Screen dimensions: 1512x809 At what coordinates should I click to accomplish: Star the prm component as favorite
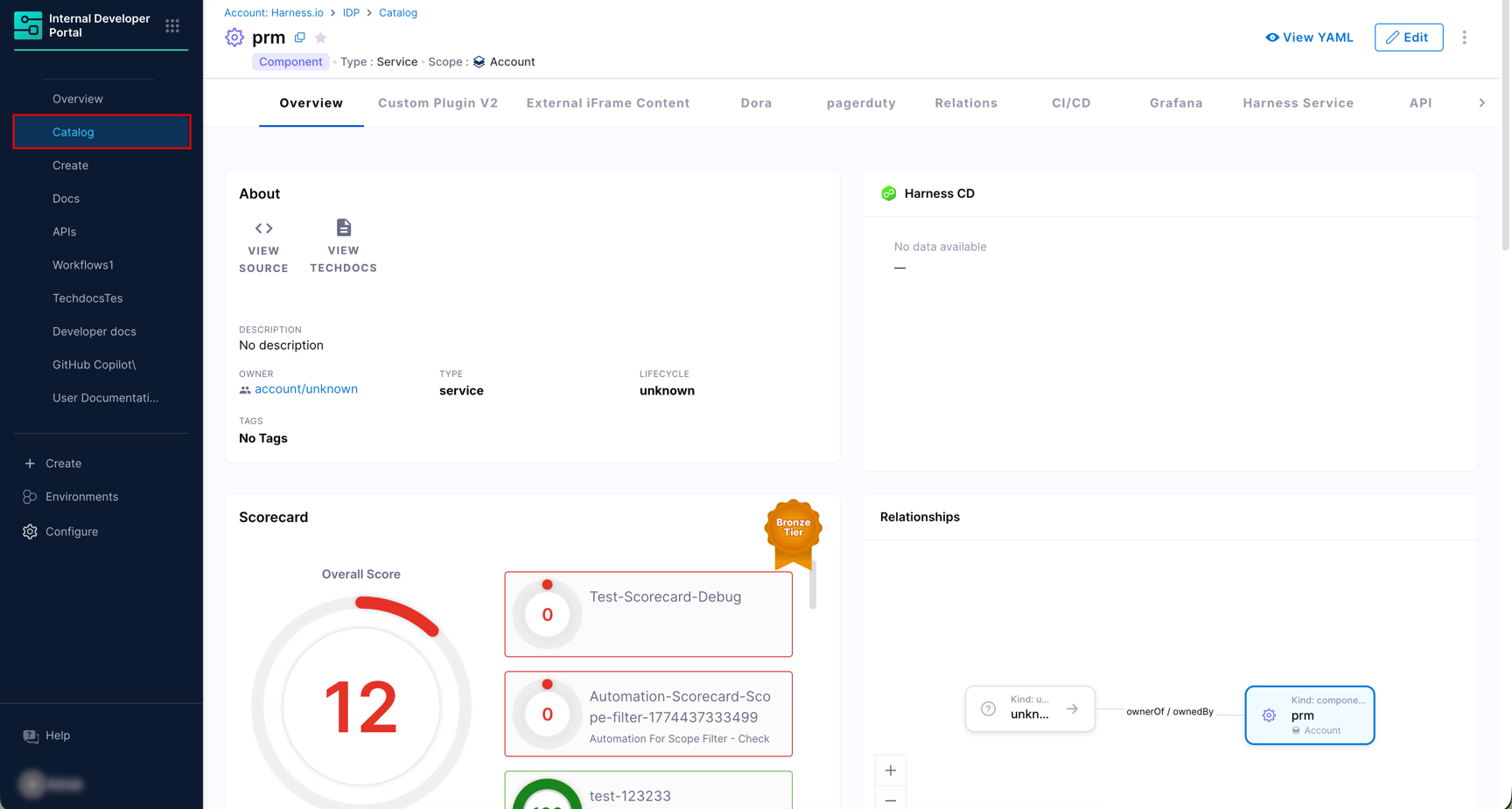[321, 38]
